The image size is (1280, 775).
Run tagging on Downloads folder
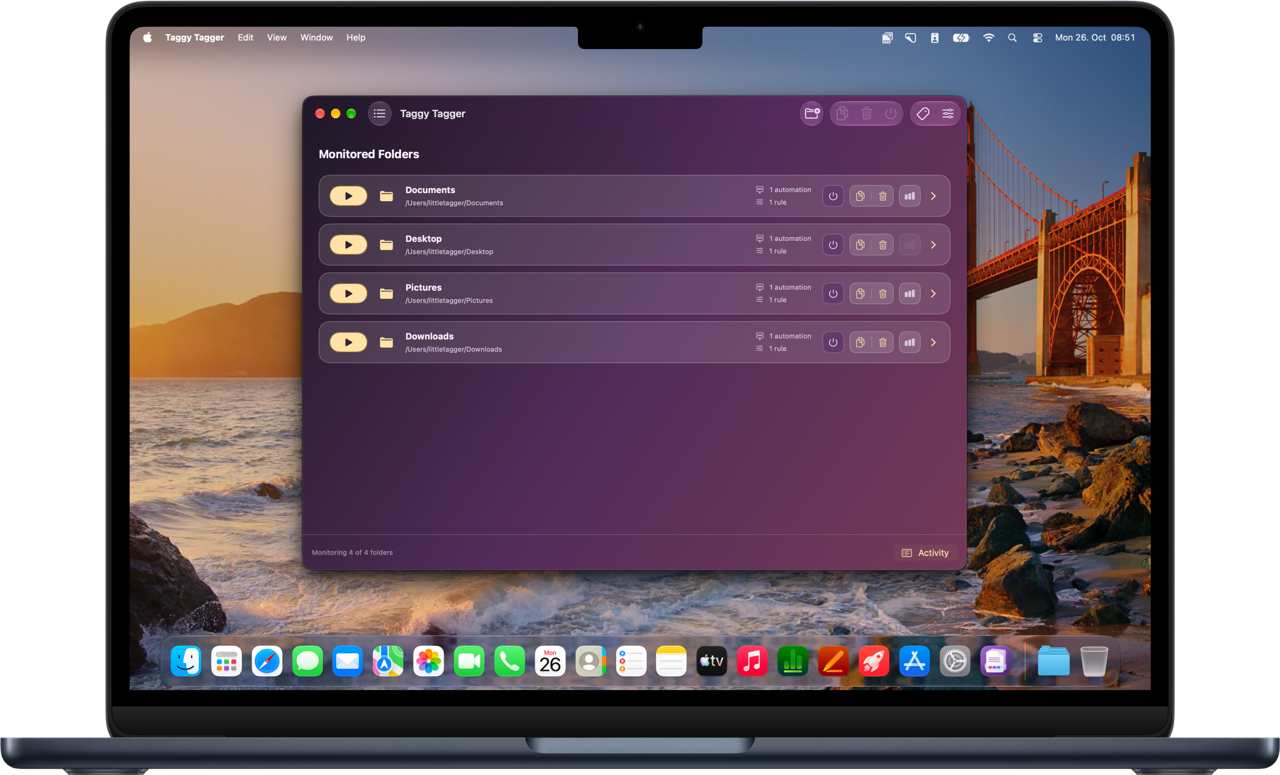point(348,342)
